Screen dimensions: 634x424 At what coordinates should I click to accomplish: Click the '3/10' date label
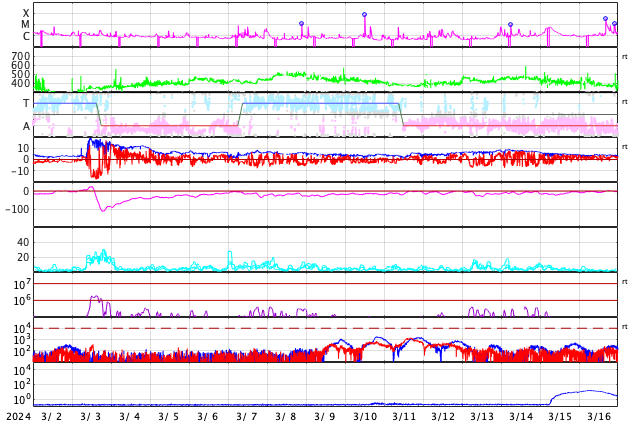point(365,417)
